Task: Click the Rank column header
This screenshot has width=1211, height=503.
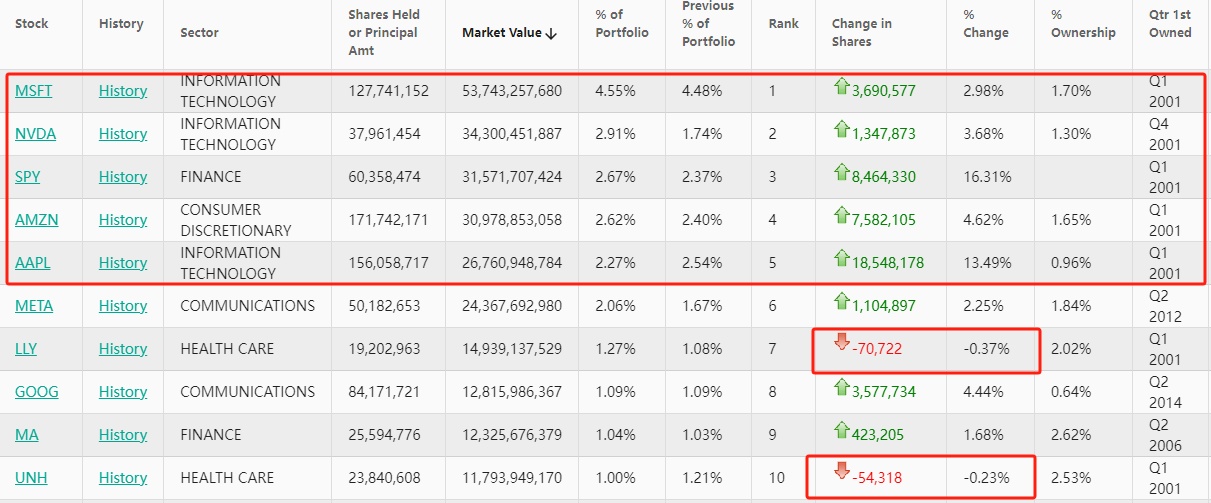Action: 784,23
